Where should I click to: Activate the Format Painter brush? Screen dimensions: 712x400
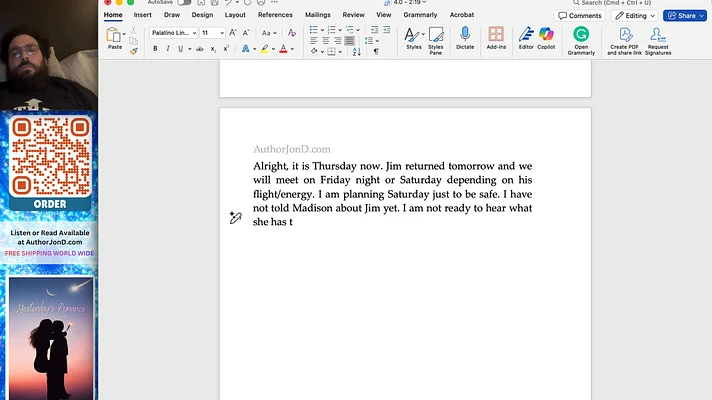coord(134,51)
